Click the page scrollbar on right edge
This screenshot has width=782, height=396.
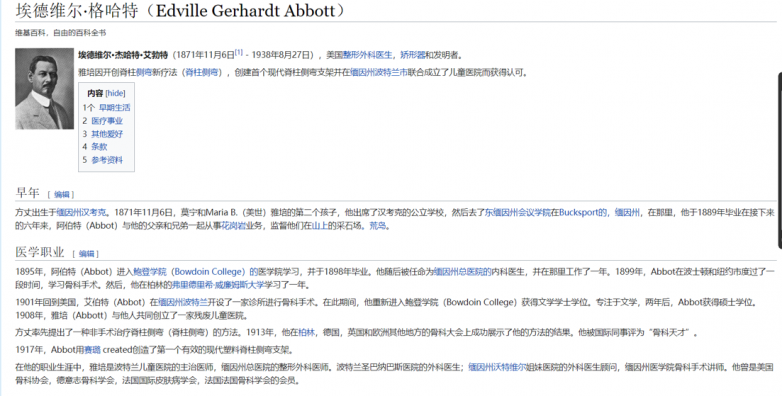coord(780,160)
